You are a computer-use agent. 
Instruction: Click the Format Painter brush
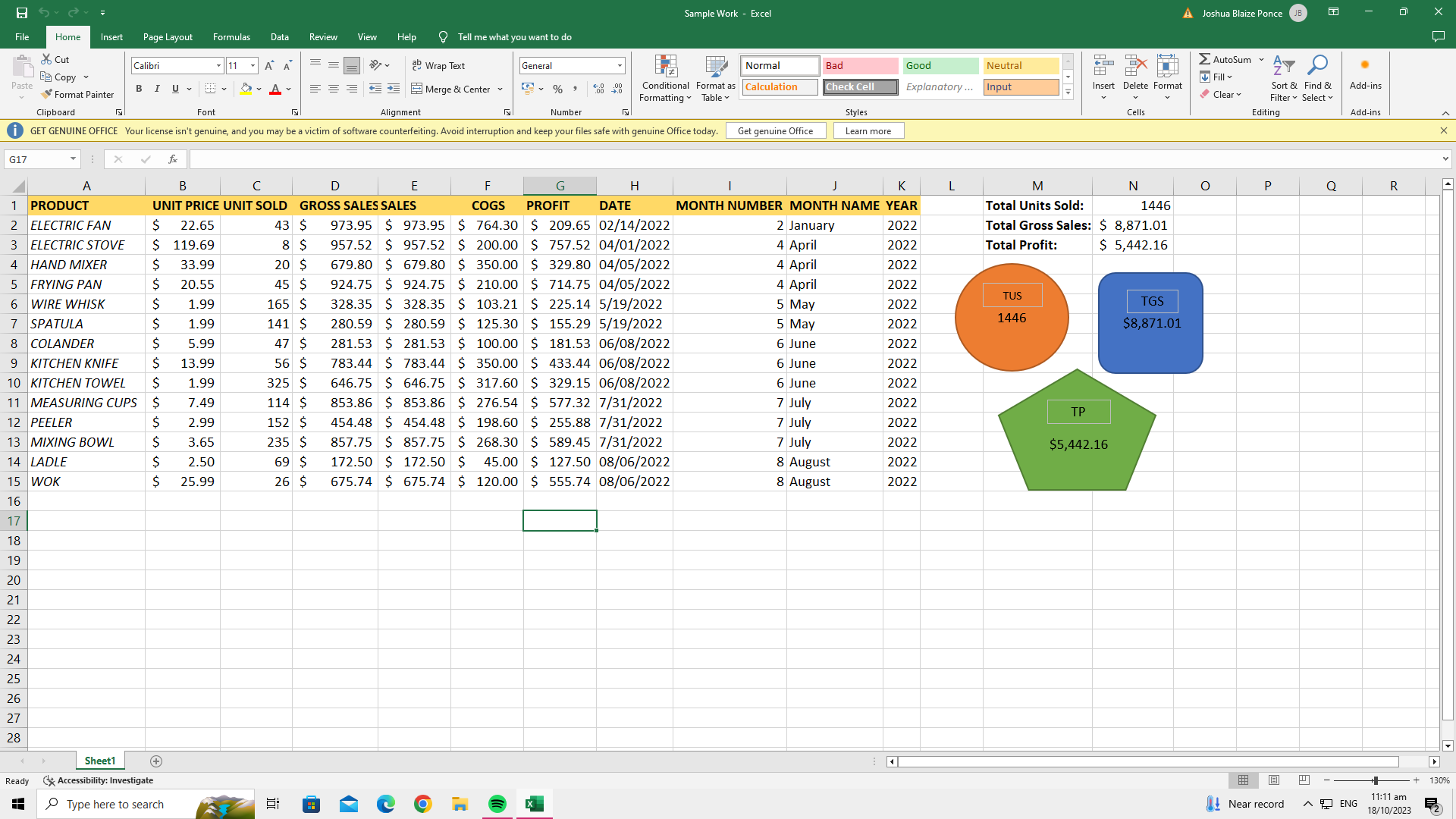47,94
